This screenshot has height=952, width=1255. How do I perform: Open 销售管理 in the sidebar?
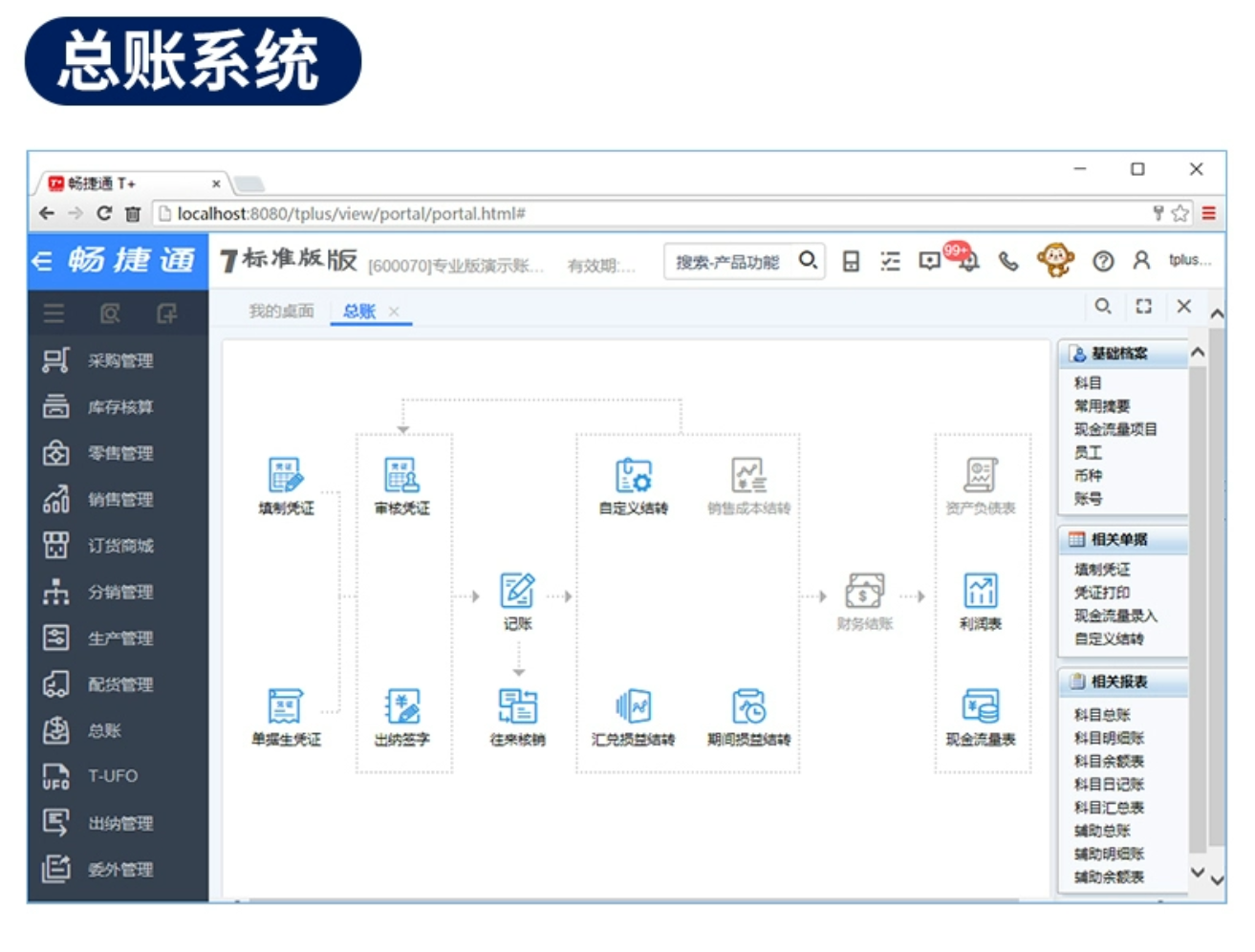(x=119, y=499)
